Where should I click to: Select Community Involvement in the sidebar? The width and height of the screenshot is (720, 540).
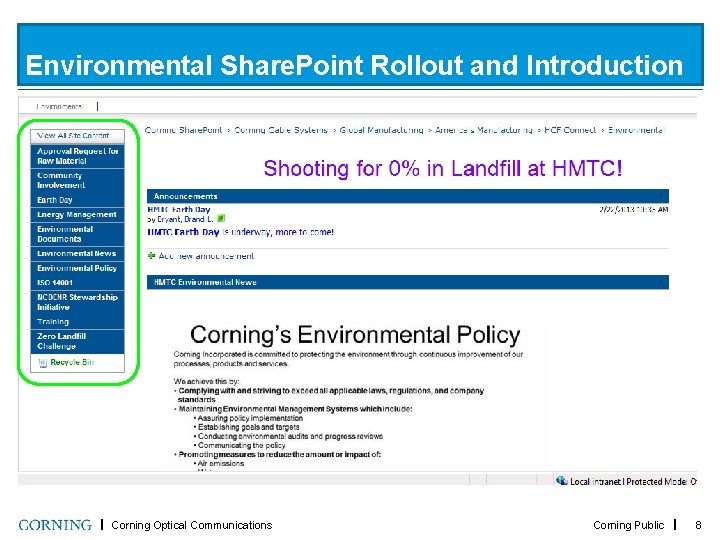click(x=77, y=180)
